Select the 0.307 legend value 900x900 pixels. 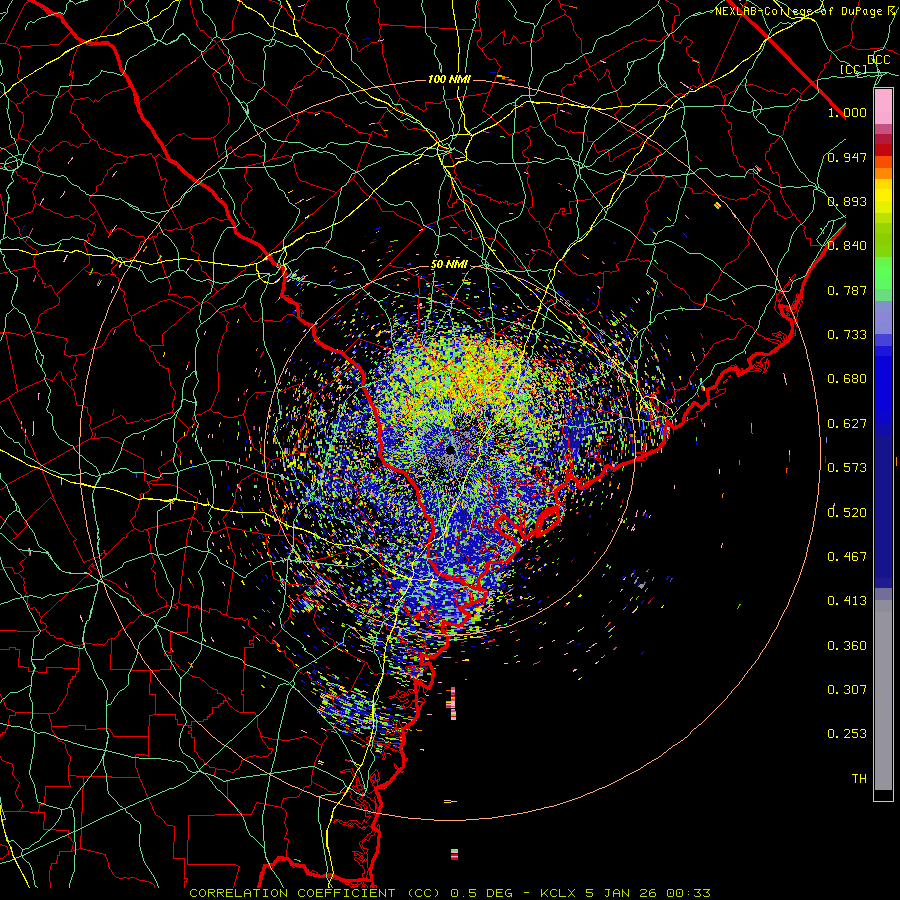847,690
